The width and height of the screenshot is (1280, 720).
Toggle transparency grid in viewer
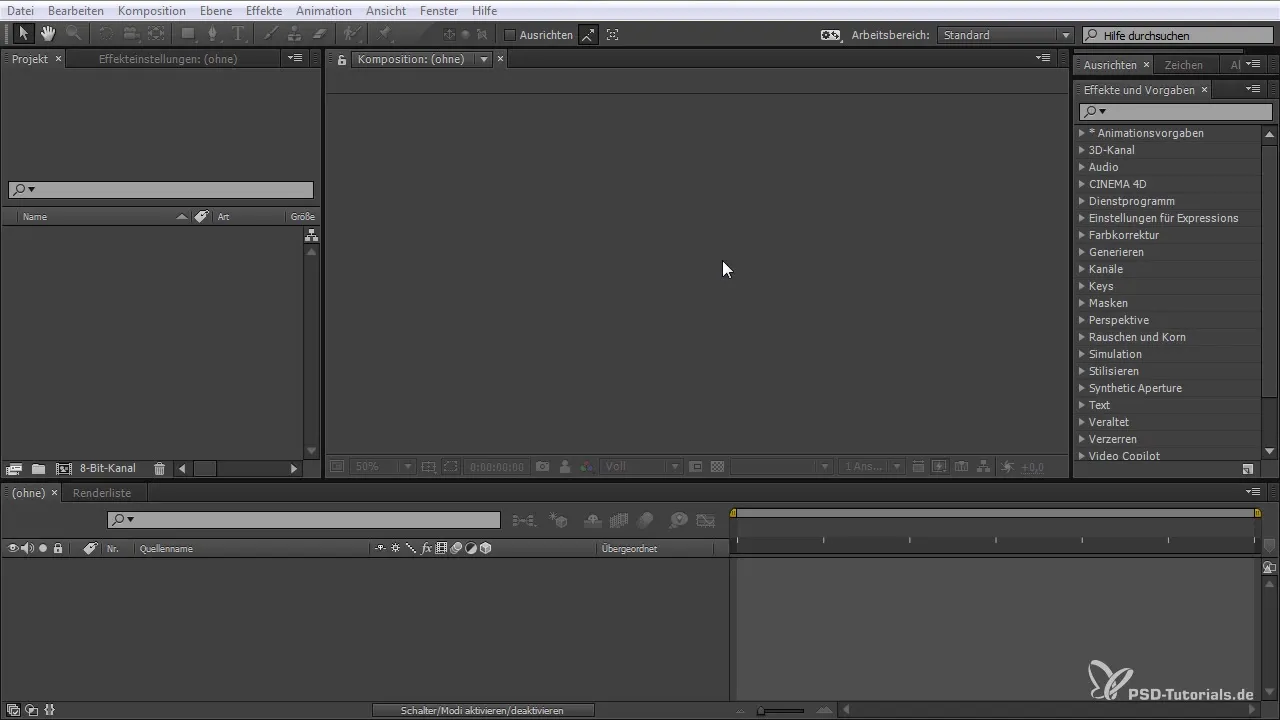click(x=717, y=467)
